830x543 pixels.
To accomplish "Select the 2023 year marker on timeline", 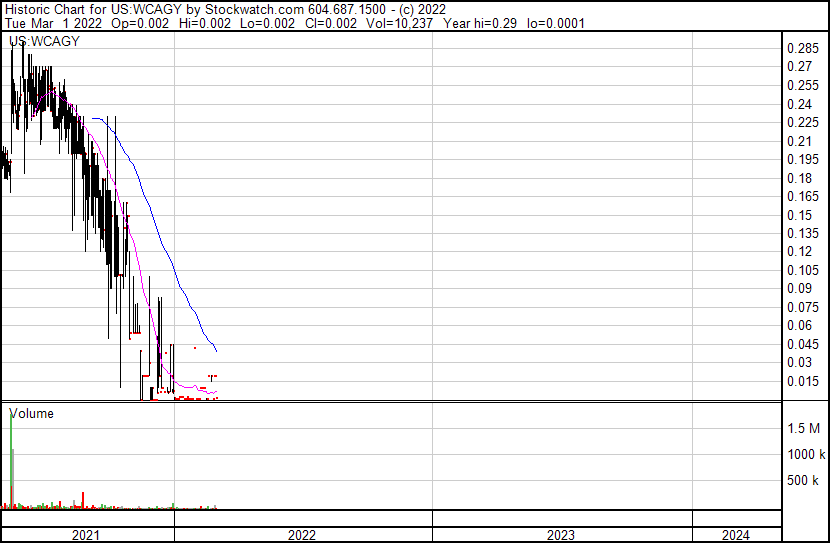I will coord(561,535).
